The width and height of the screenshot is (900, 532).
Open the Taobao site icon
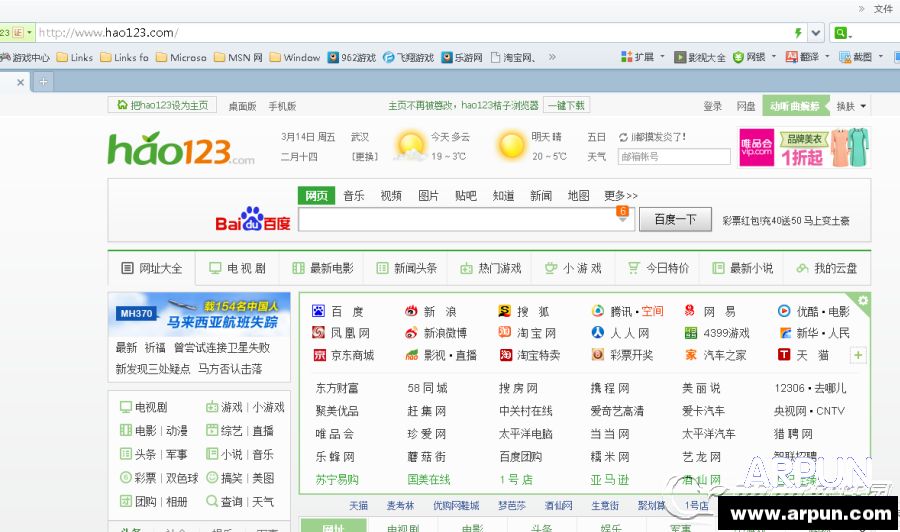click(x=504, y=332)
